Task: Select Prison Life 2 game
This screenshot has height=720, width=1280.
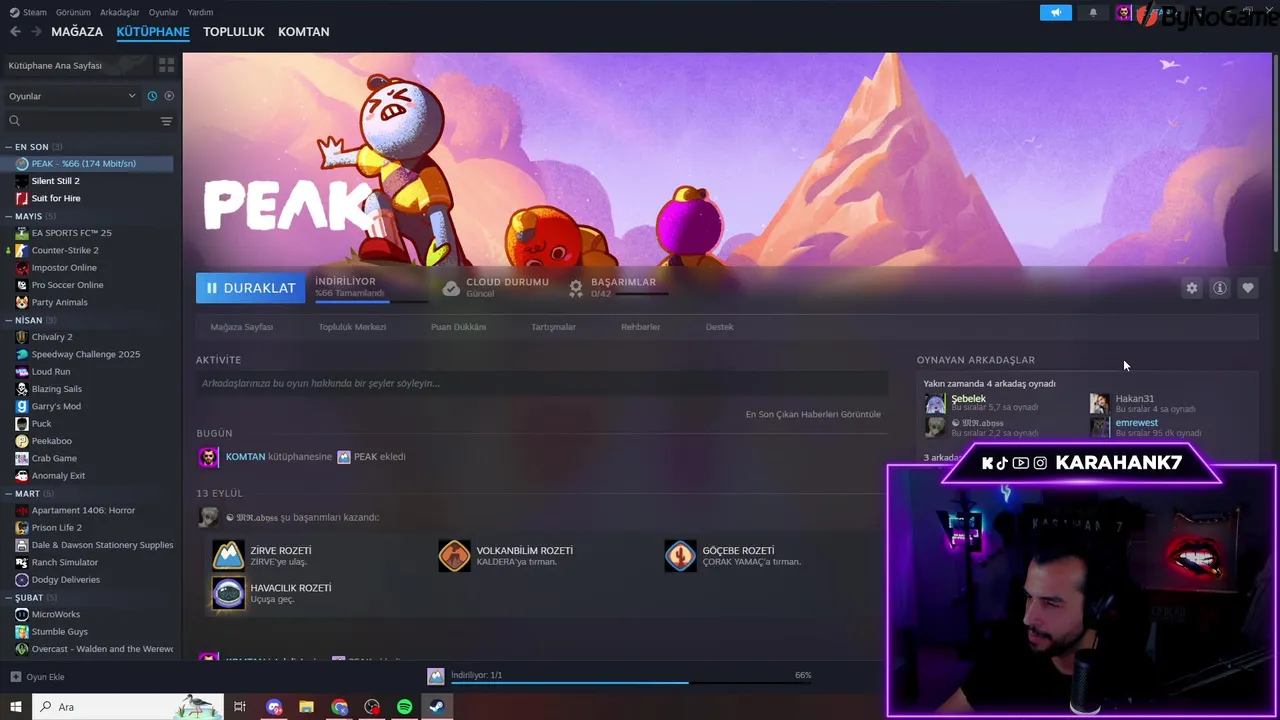Action: click(x=56, y=528)
